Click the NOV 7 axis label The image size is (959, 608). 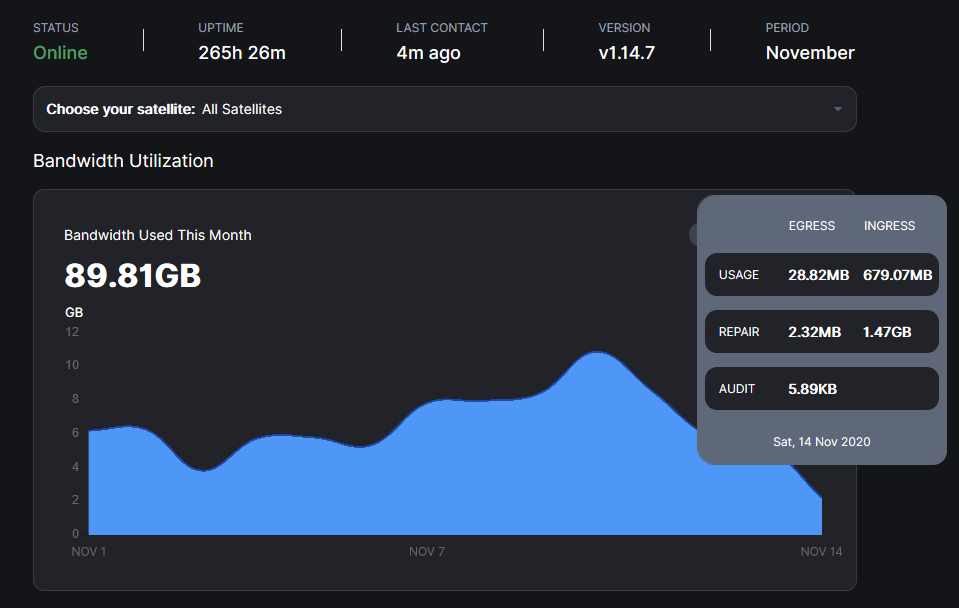tap(427, 551)
